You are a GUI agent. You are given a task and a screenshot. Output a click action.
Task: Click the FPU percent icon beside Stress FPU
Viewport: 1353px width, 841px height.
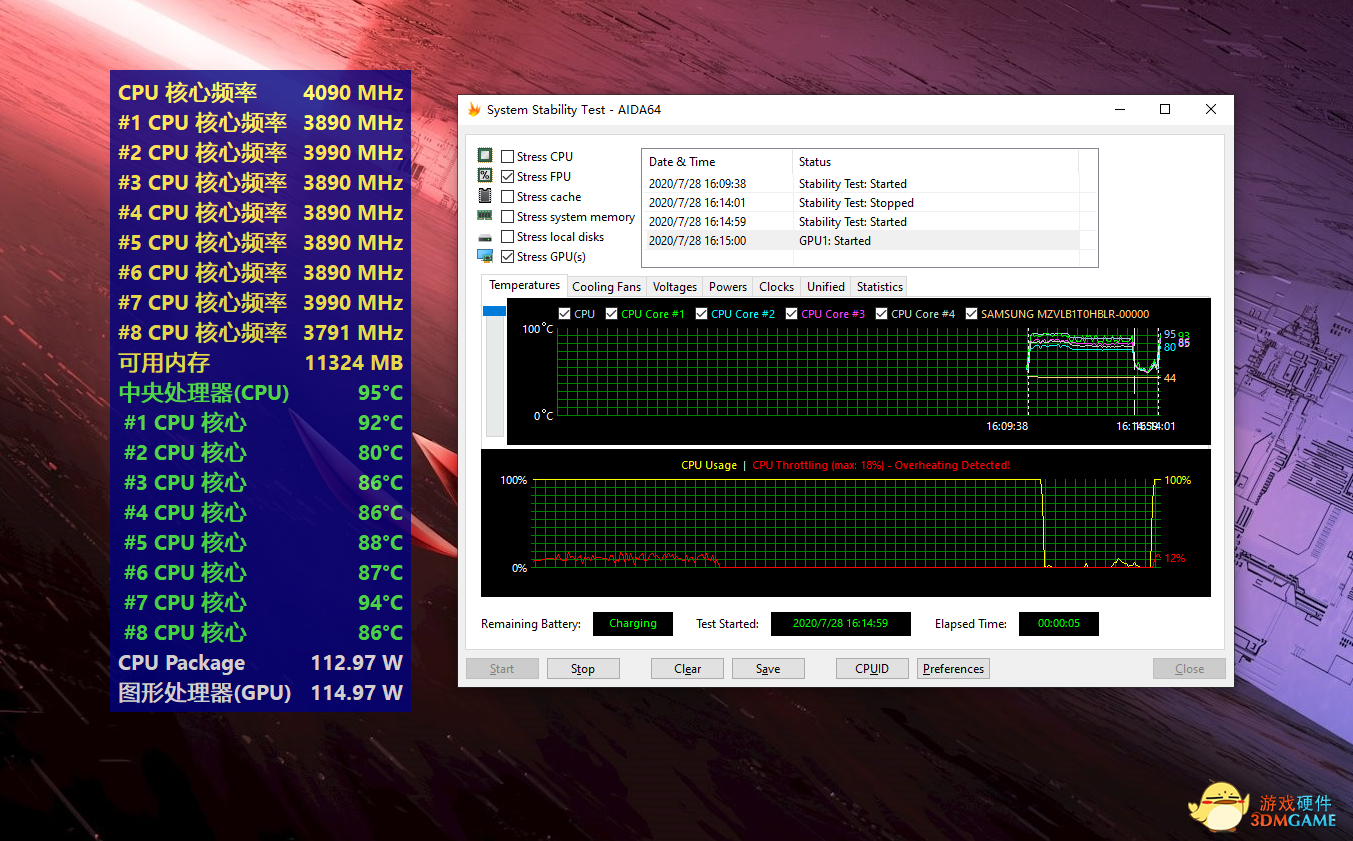[x=485, y=176]
